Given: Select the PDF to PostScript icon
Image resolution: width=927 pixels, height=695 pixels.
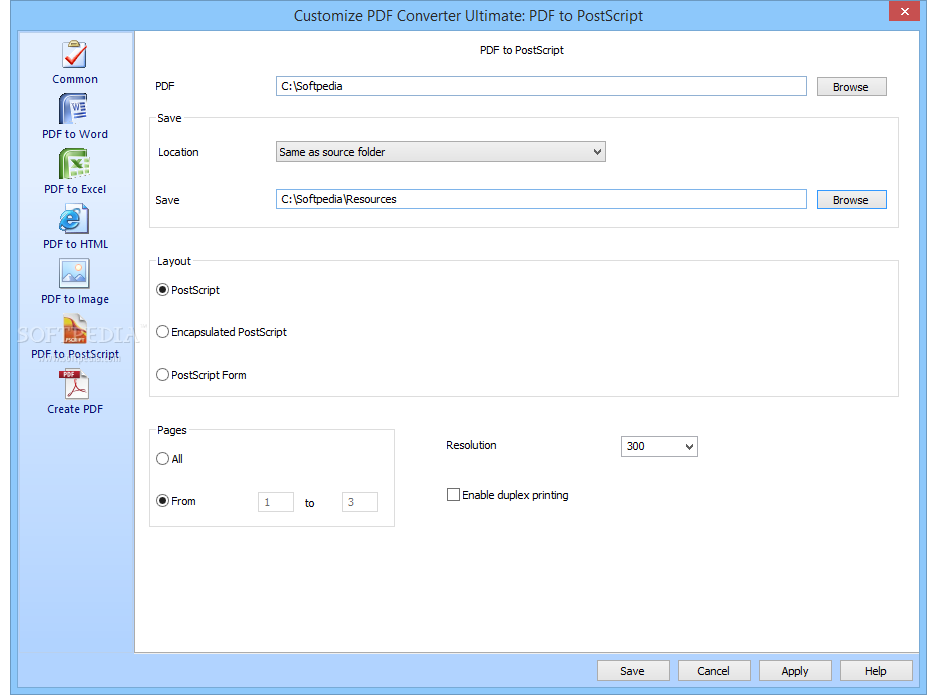Looking at the screenshot, I should [x=74, y=329].
